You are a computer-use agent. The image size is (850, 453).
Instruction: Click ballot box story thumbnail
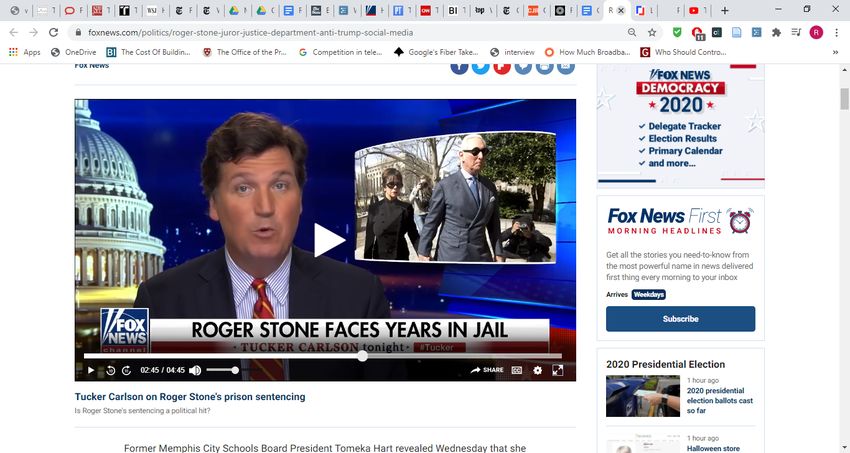[643, 396]
